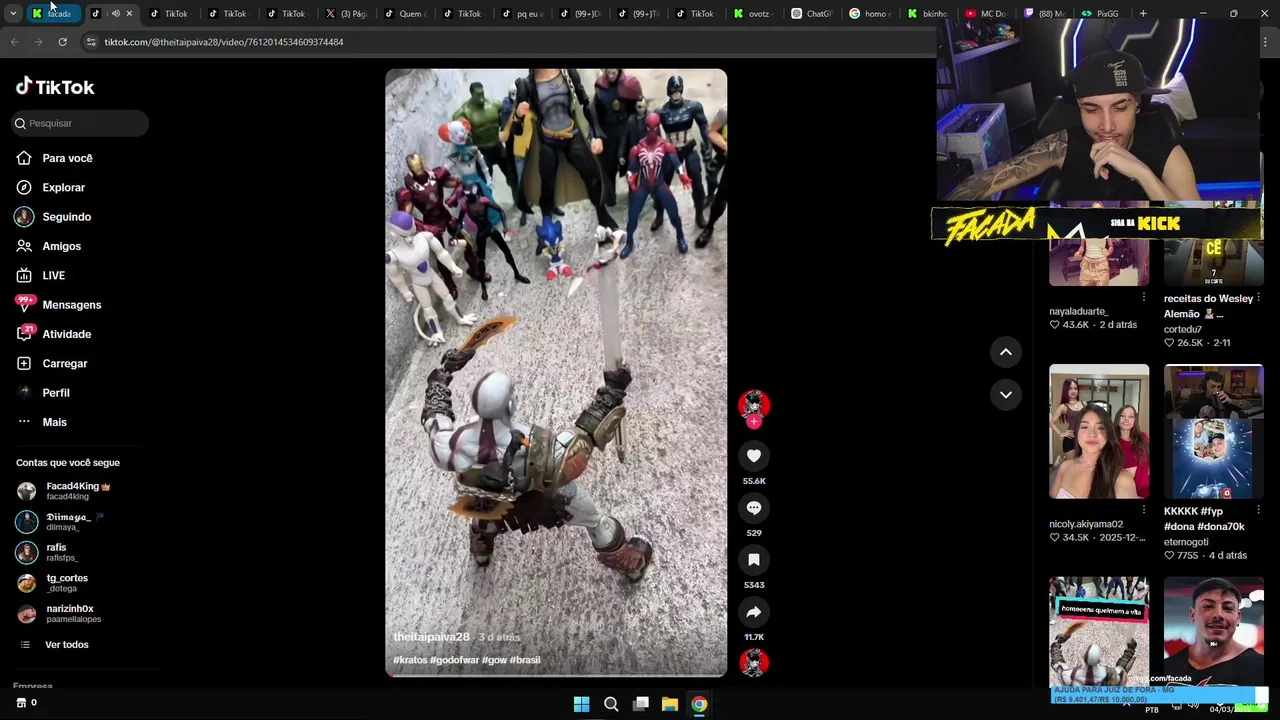The width and height of the screenshot is (1280, 720).
Task: Switch to the ChatGPT tab
Action: click(812, 14)
